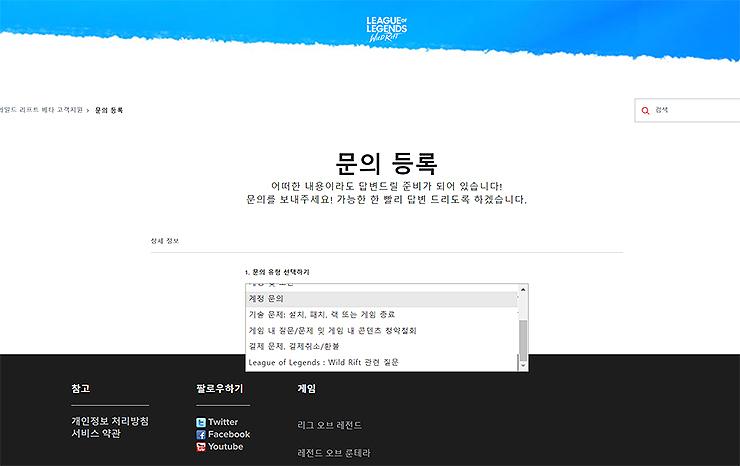Image resolution: width=740 pixels, height=466 pixels.
Task: Choose 결제 문제, 결제취소/환불 option
Action: (x=381, y=346)
